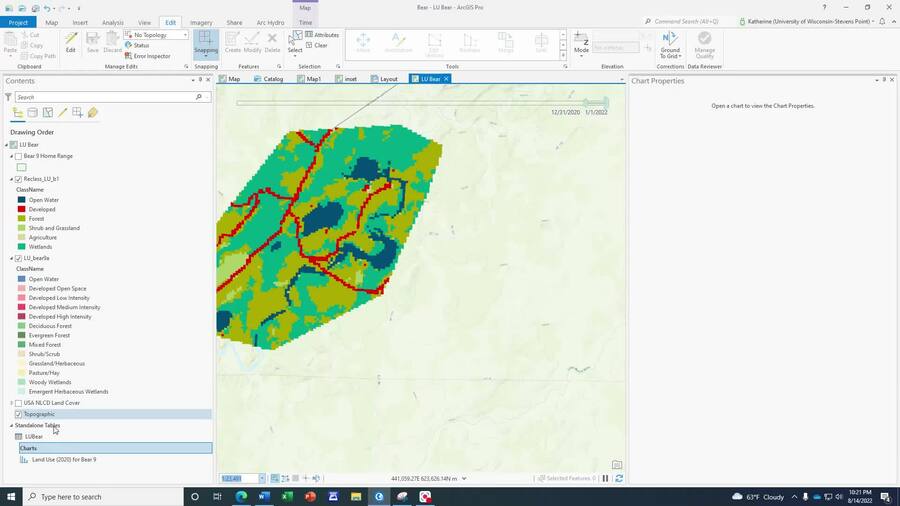Viewport: 900px width, 506px height.
Task: Click the elevation Mode button
Action: (x=581, y=44)
